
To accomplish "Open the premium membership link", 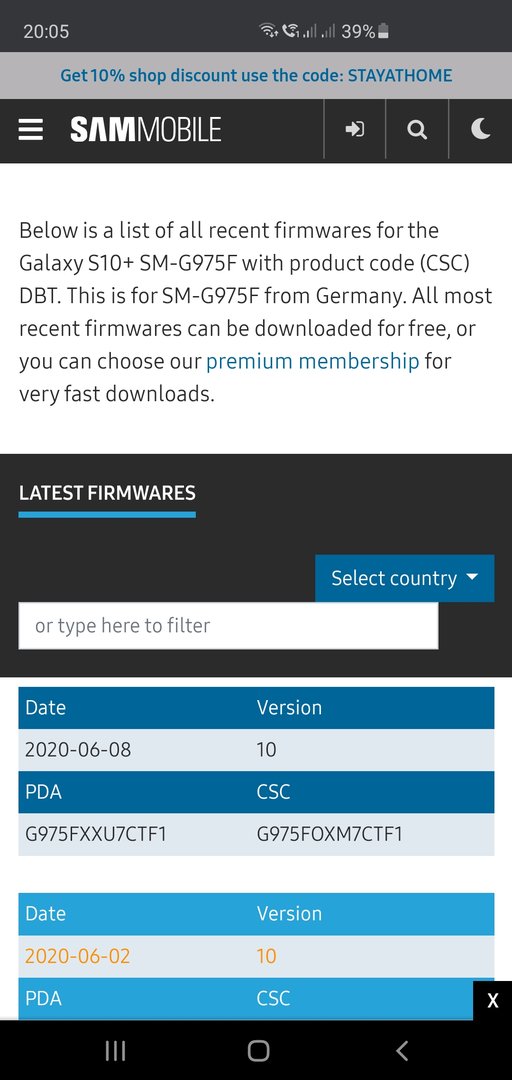I will pyautogui.click(x=312, y=361).
